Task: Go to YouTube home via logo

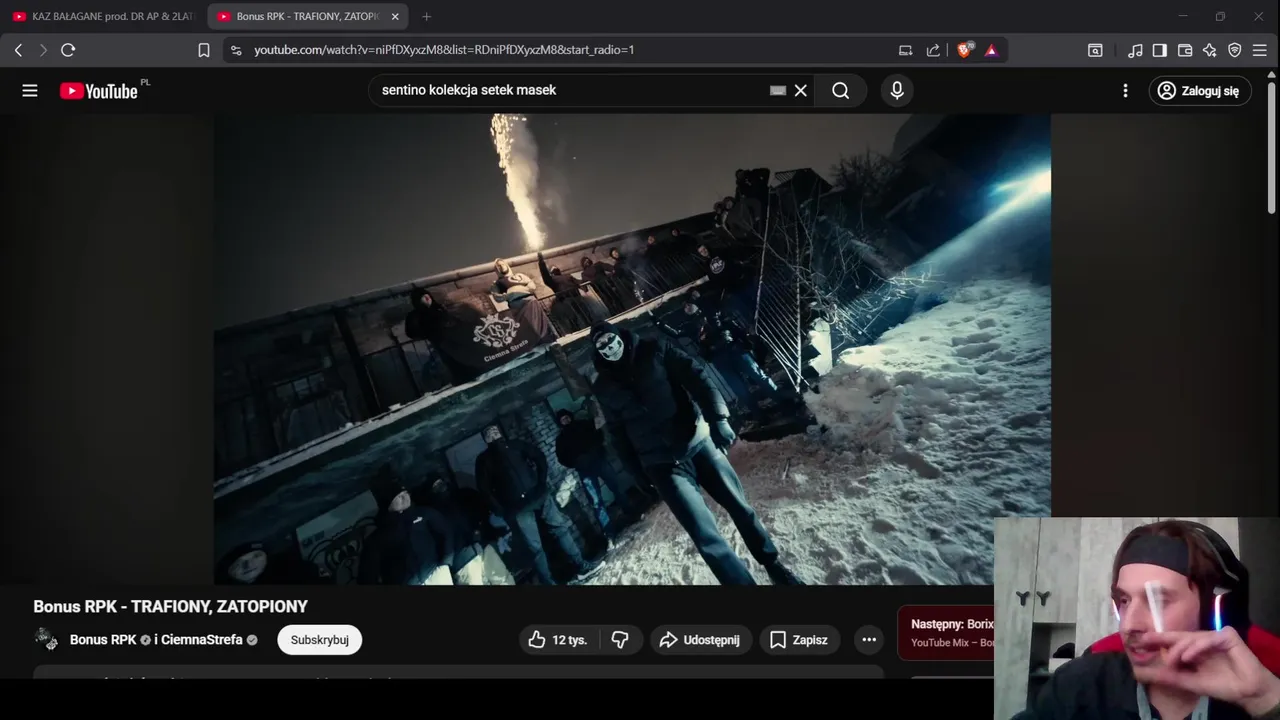Action: 98,91
